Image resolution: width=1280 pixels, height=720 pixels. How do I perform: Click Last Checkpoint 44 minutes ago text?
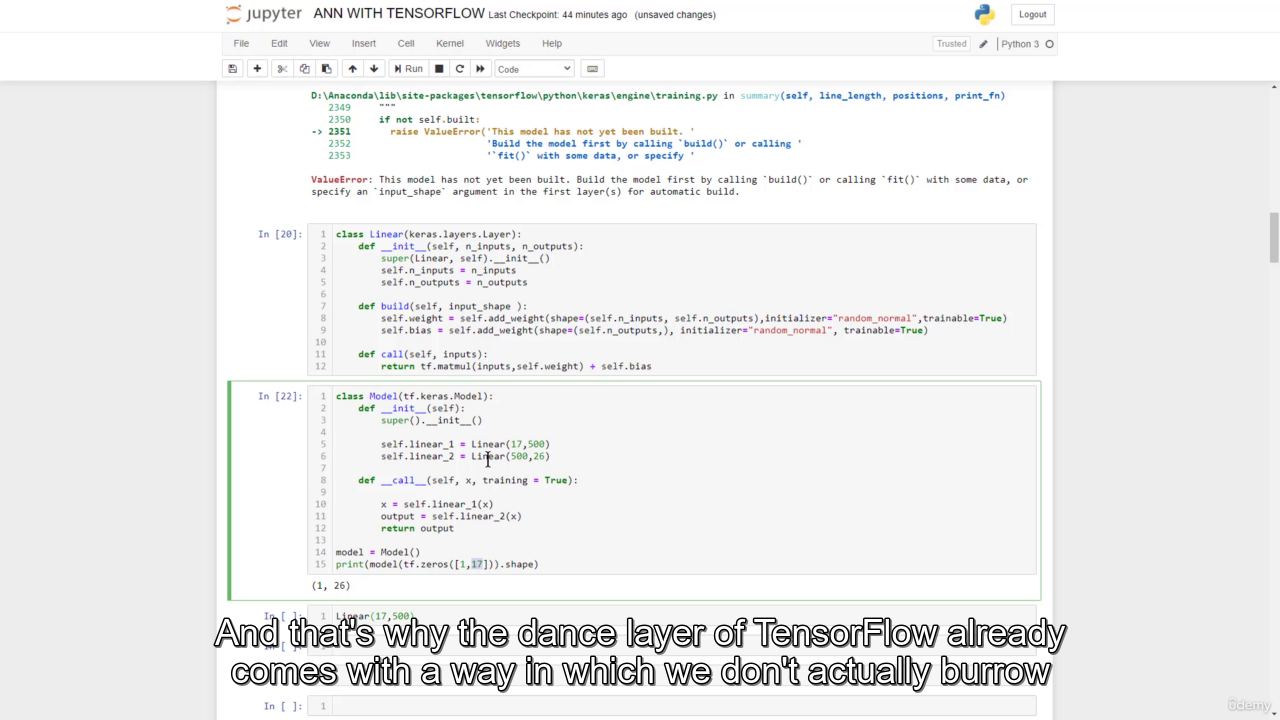(x=558, y=15)
